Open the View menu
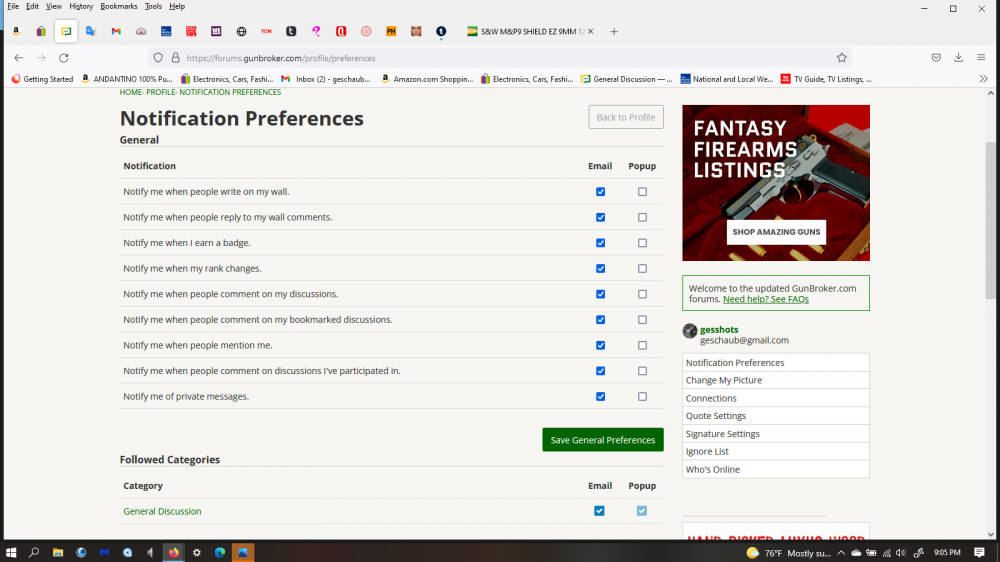 click(54, 6)
